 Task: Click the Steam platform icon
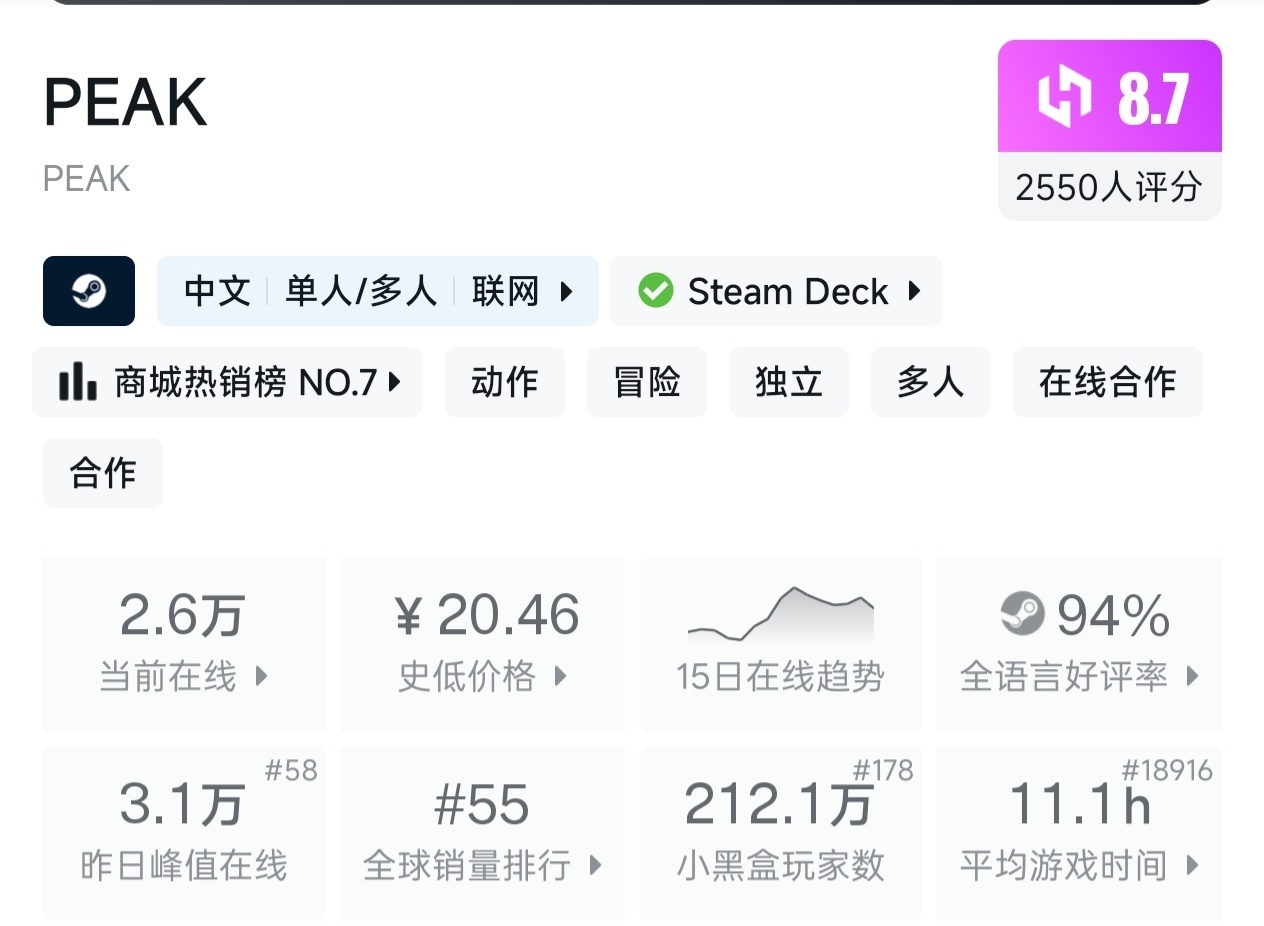click(89, 291)
